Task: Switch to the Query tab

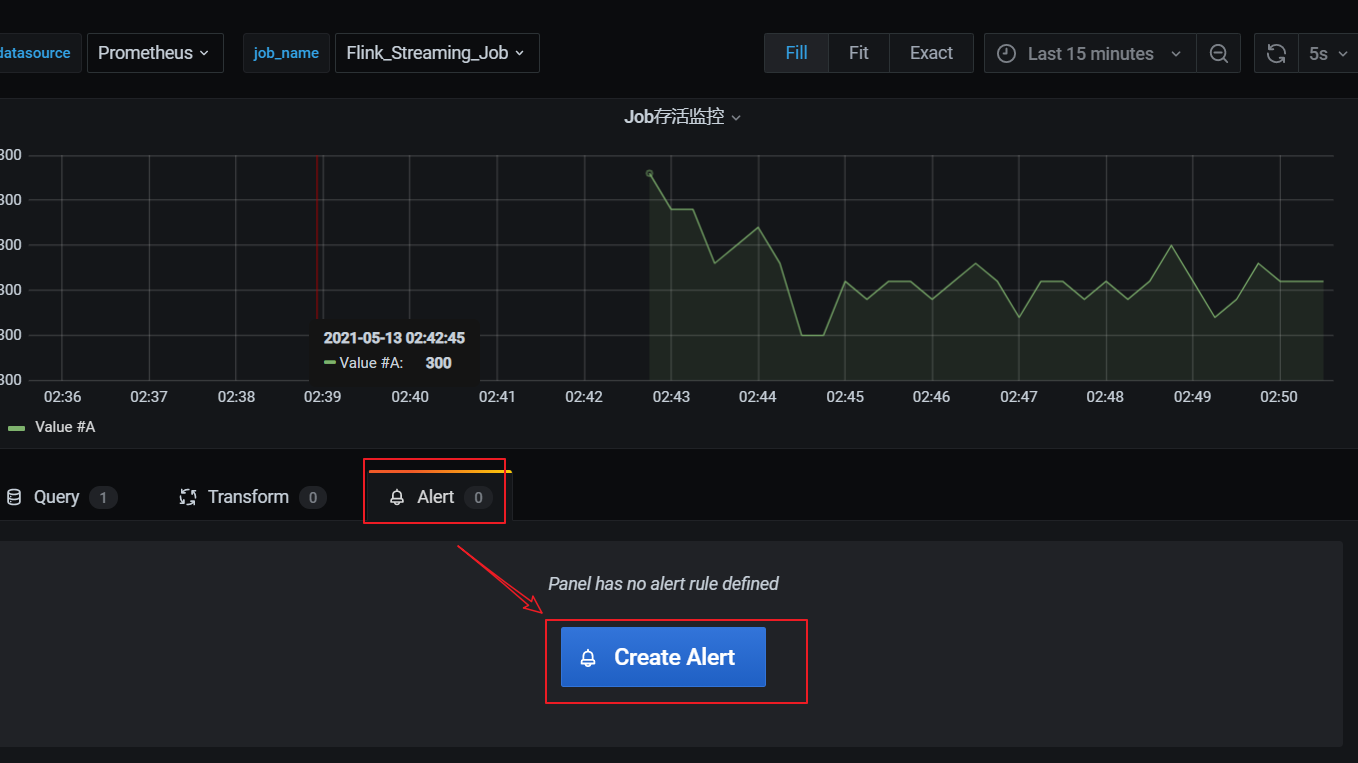Action: click(61, 497)
